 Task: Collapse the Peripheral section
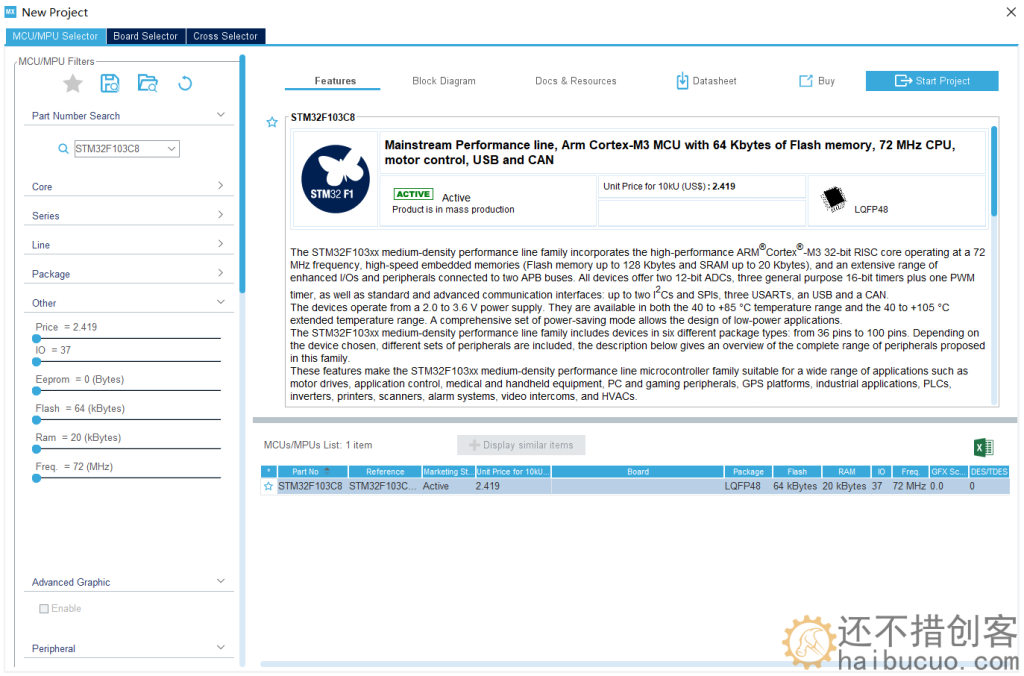tap(221, 647)
